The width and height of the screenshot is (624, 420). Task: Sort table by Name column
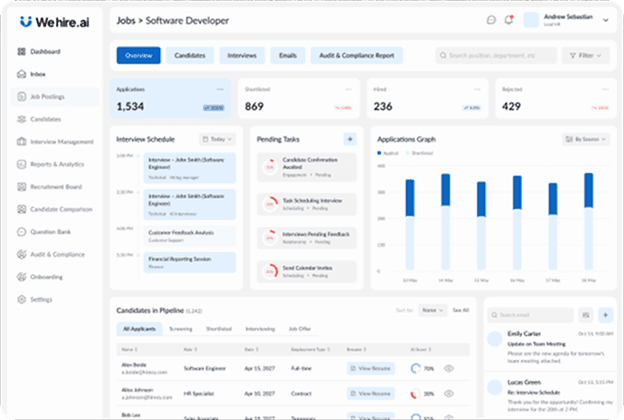[129, 349]
